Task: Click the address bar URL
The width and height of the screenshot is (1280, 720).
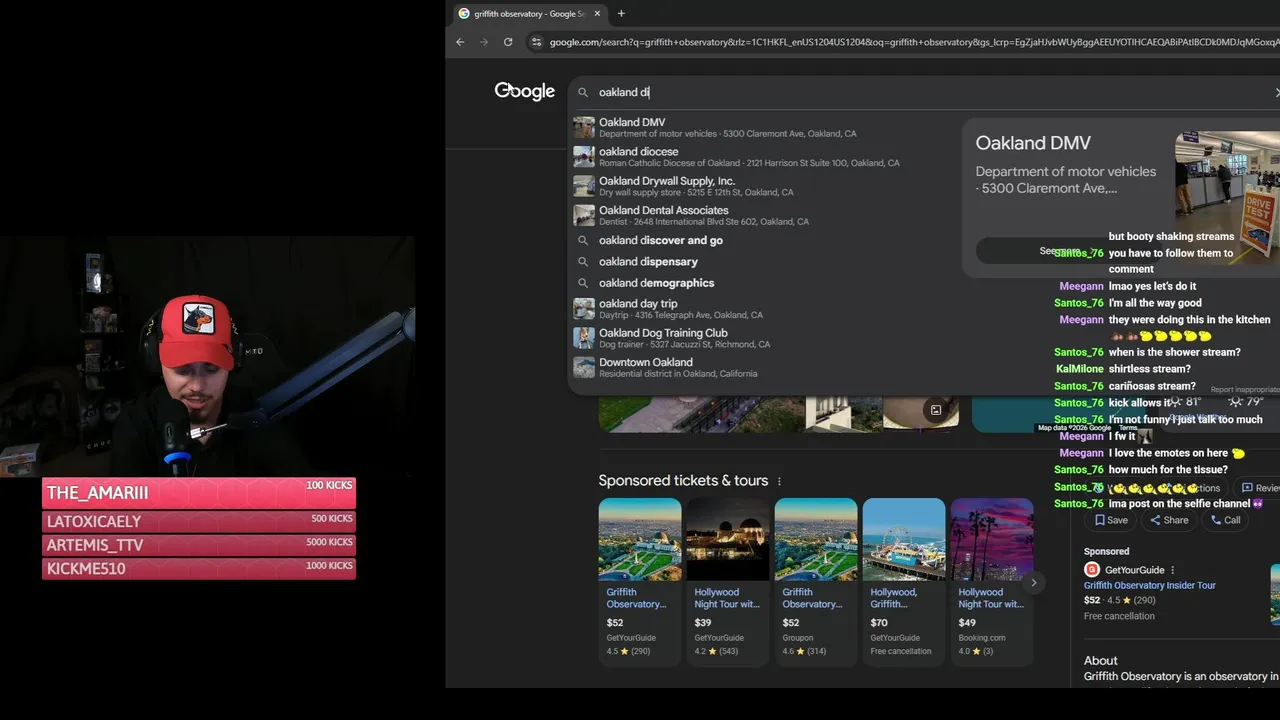Action: pos(912,42)
